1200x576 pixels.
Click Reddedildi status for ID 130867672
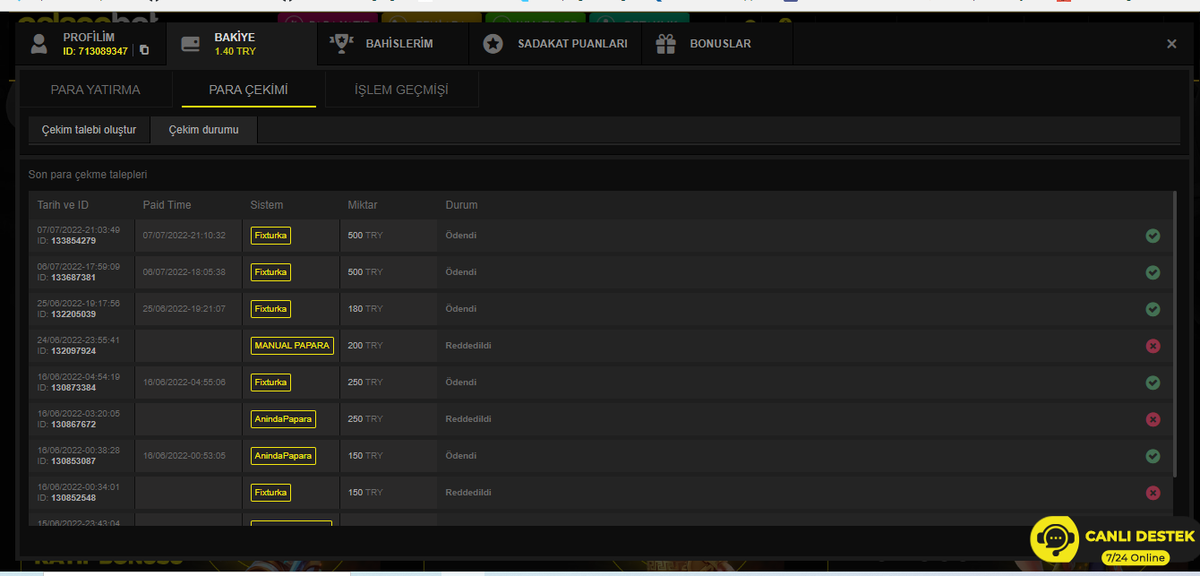click(x=468, y=419)
